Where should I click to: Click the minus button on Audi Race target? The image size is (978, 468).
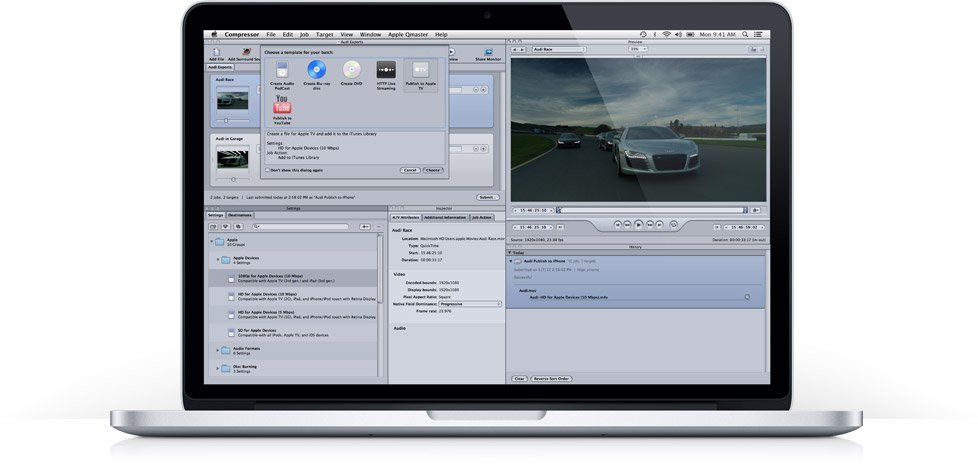pos(476,90)
